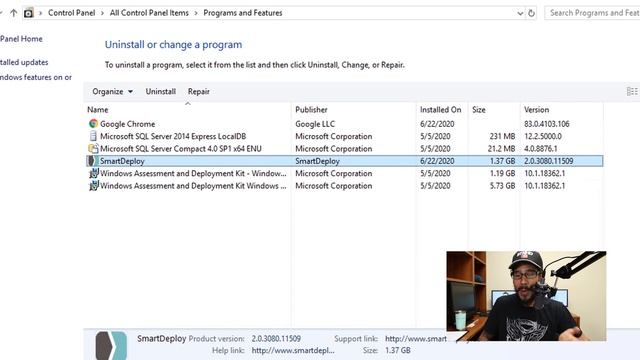Navigate to Control Panel in the breadcrumb
This screenshot has width=640, height=360.
(x=71, y=13)
